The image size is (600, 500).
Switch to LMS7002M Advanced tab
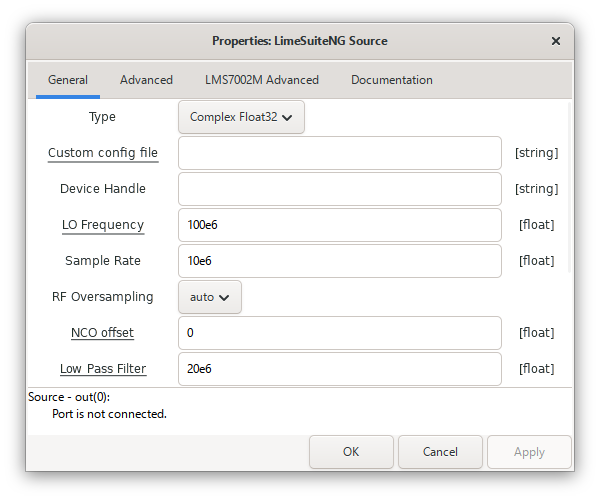point(262,80)
